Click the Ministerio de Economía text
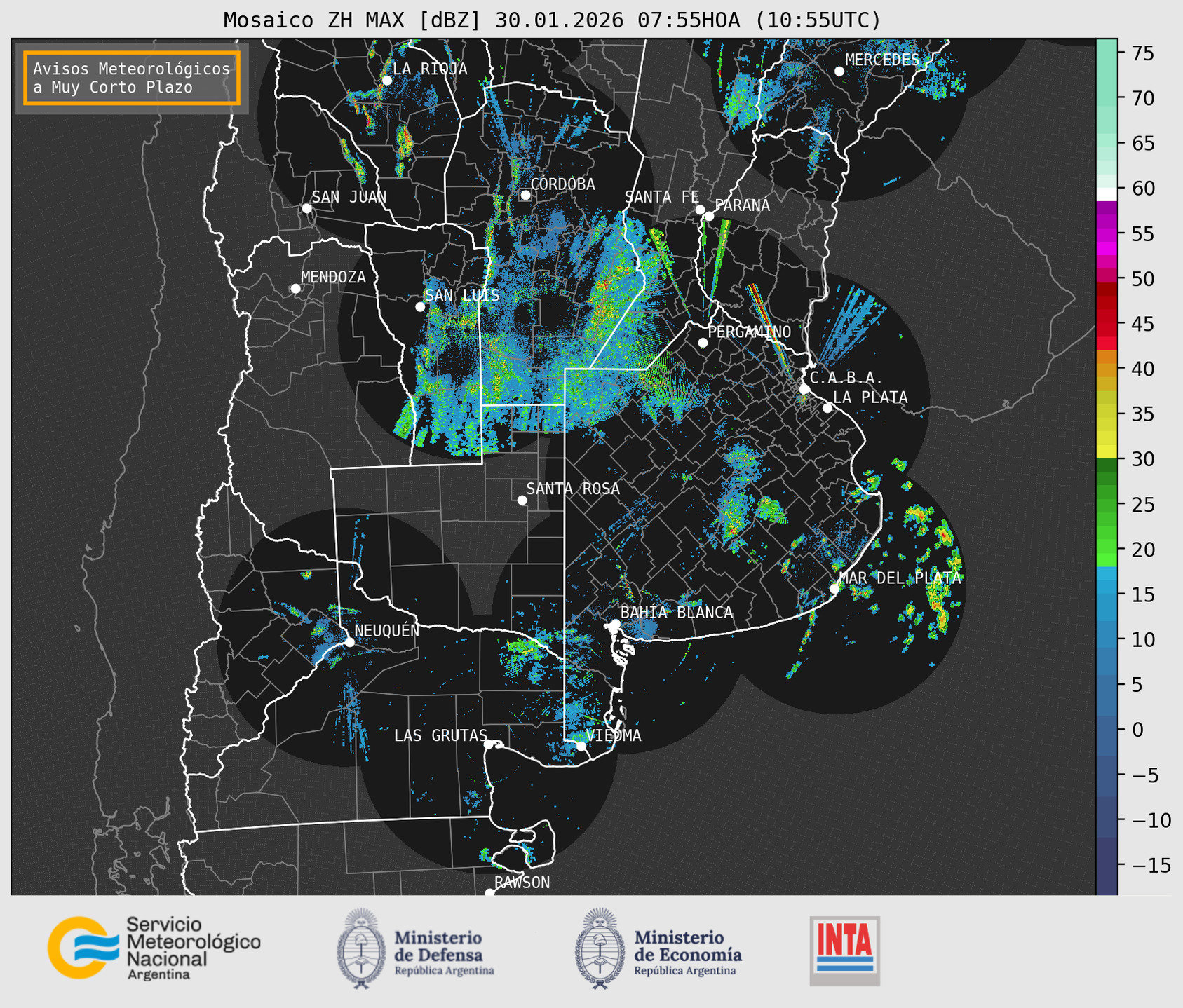Screen dimensions: 1183x1008 click(x=688, y=953)
